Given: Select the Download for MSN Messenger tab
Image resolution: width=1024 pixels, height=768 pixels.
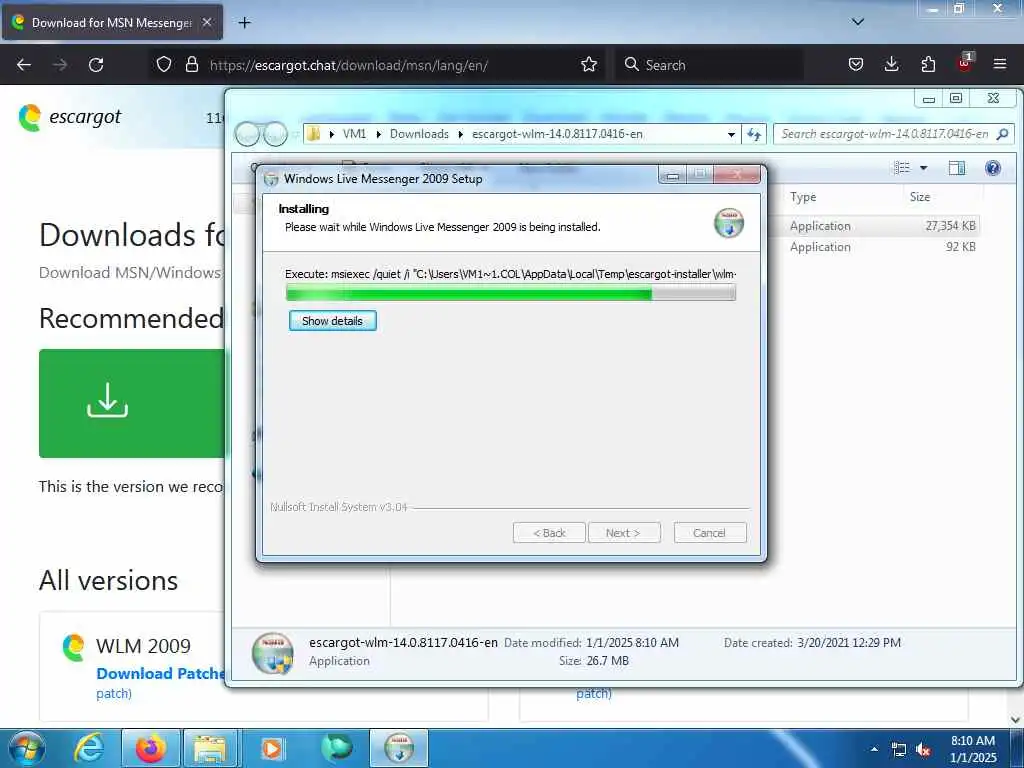Looking at the screenshot, I should tap(112, 23).
